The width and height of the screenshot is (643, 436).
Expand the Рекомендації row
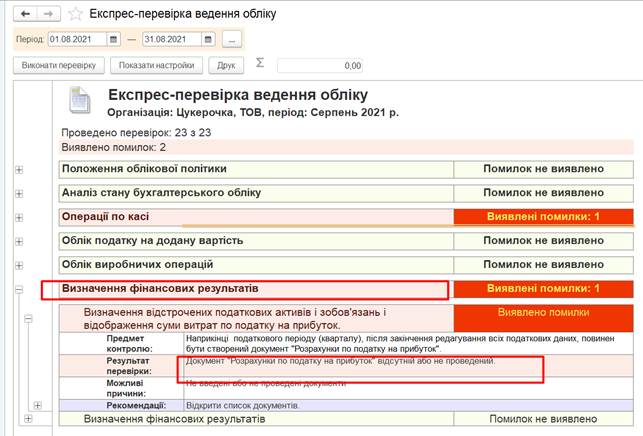click(38, 405)
